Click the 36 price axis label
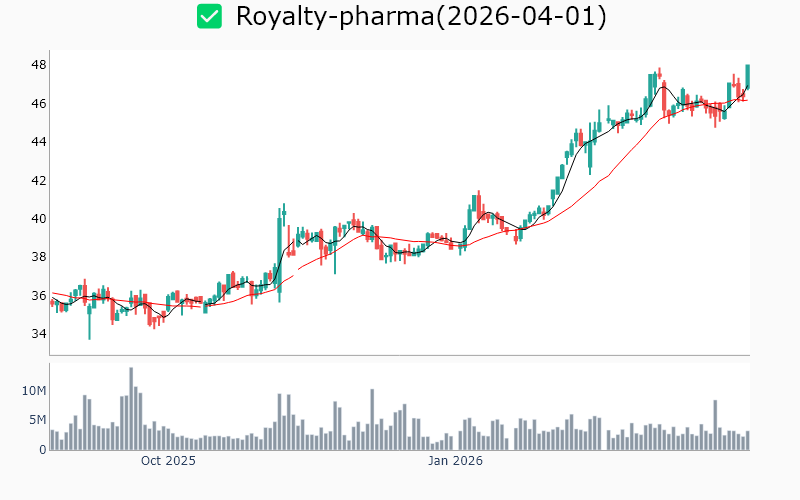The height and width of the screenshot is (500, 800). tap(39, 296)
